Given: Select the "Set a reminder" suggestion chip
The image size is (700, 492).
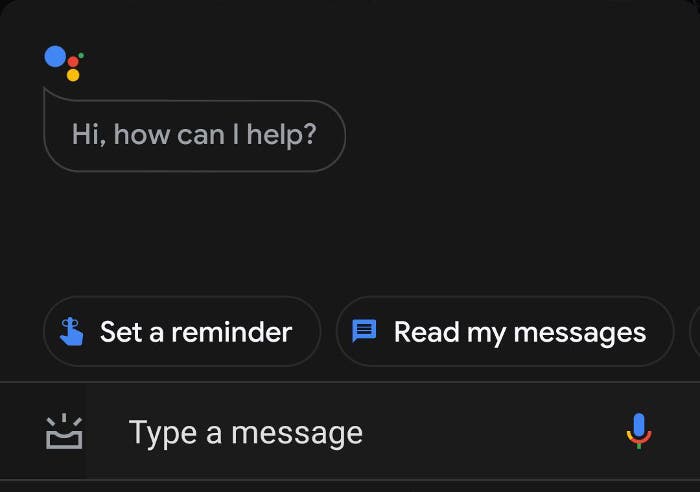Looking at the screenshot, I should point(181,331).
